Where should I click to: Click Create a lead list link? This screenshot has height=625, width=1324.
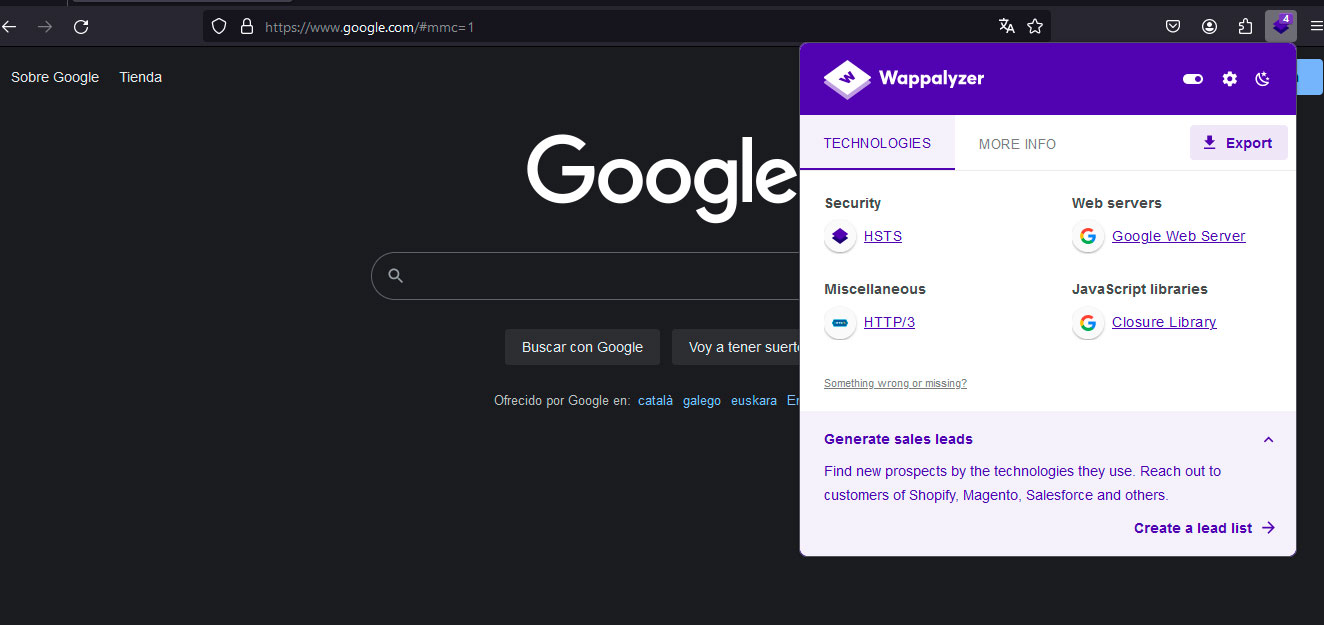coord(1204,528)
